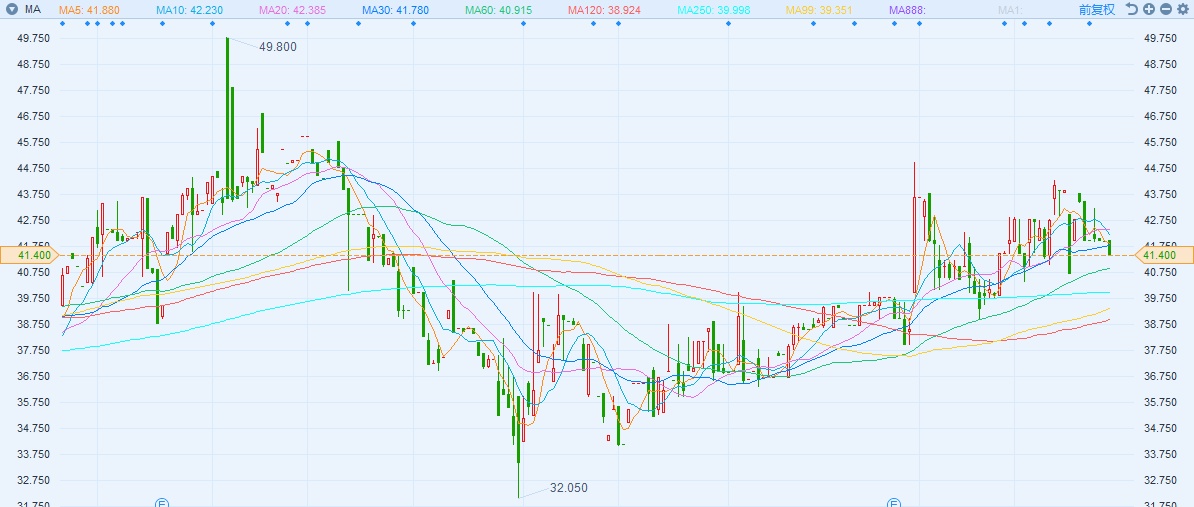The width and height of the screenshot is (1194, 507).
Task: Click the MA indicator name label
Action: coord(33,10)
